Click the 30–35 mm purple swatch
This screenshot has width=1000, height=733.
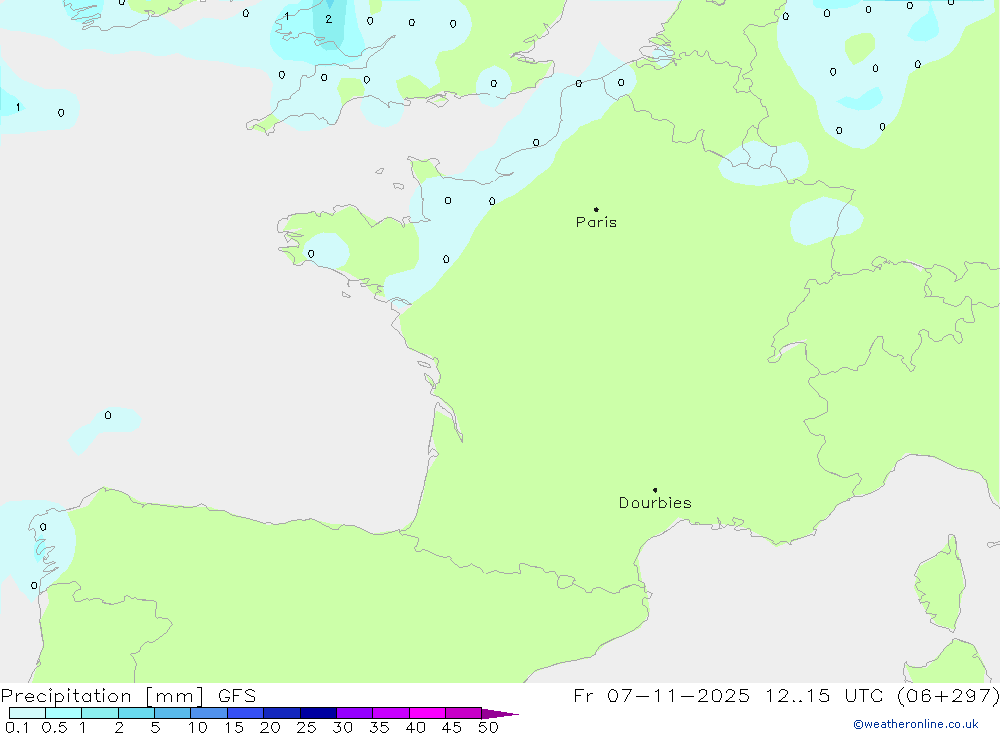(354, 713)
